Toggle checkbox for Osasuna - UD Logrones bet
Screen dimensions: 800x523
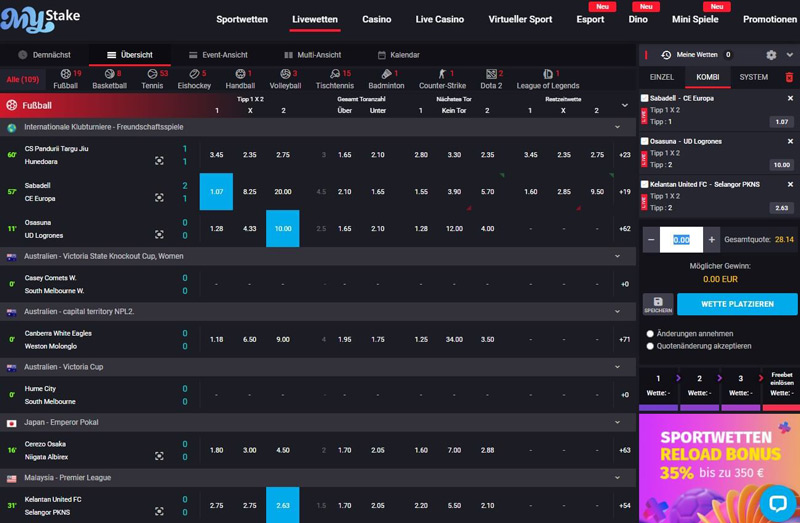pyautogui.click(x=644, y=141)
